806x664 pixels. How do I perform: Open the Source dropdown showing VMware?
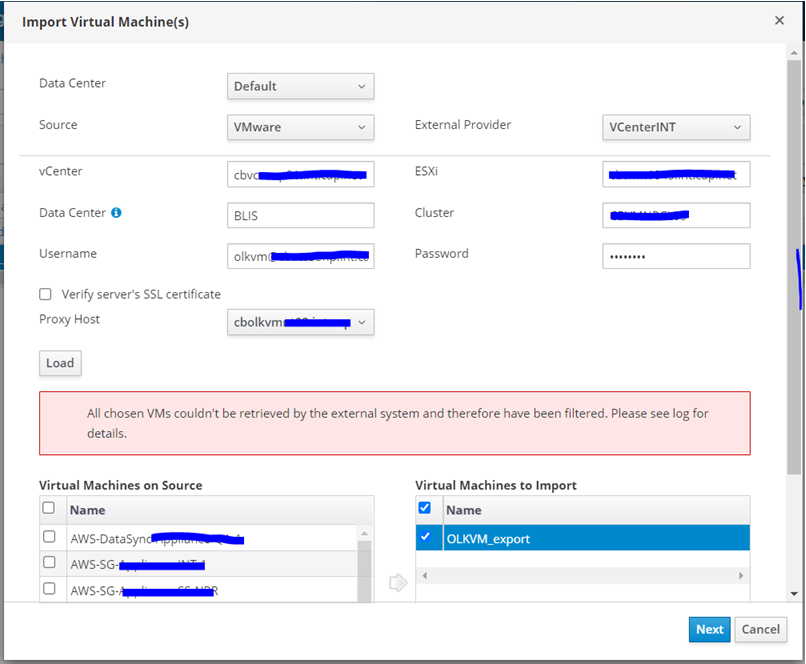pos(299,127)
